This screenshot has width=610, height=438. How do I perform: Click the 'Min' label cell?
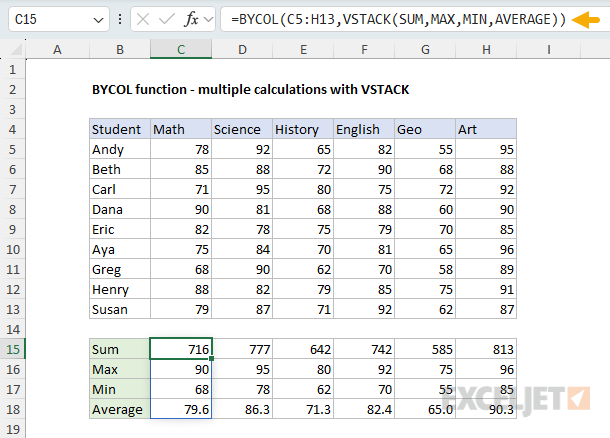[120, 389]
